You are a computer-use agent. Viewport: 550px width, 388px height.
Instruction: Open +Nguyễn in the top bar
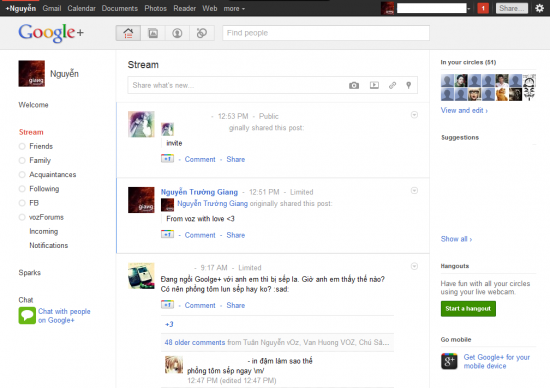(x=21, y=8)
